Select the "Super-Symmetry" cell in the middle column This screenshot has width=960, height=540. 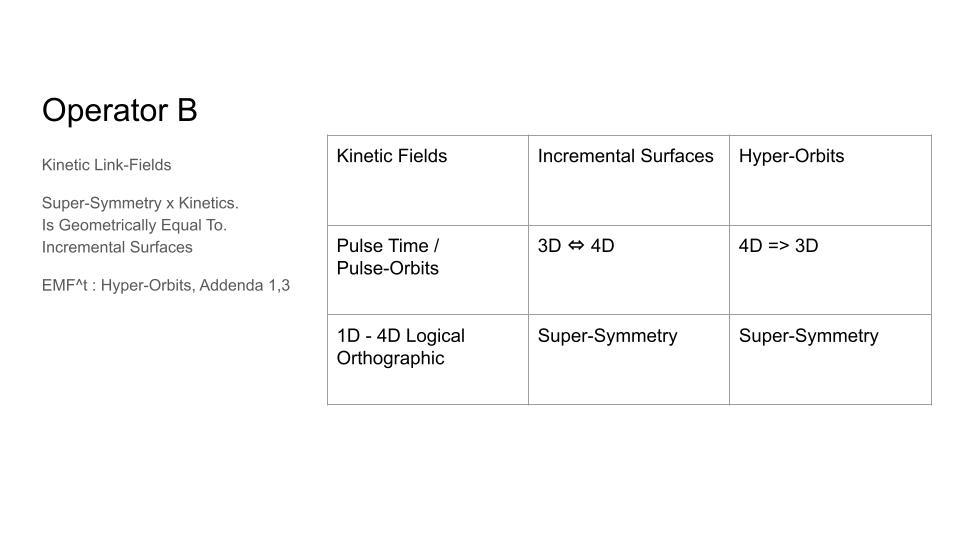point(607,336)
